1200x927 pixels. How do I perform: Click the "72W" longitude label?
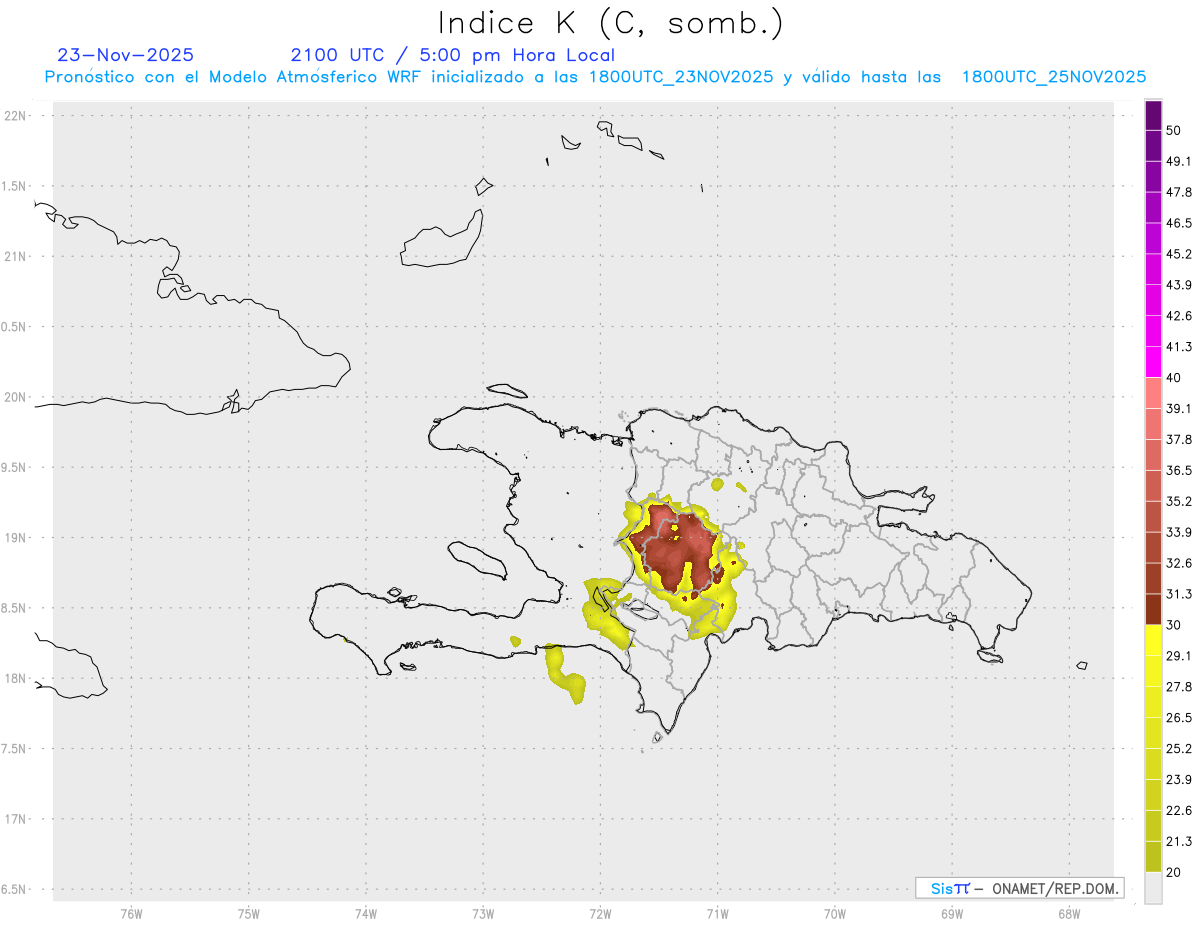[600, 913]
